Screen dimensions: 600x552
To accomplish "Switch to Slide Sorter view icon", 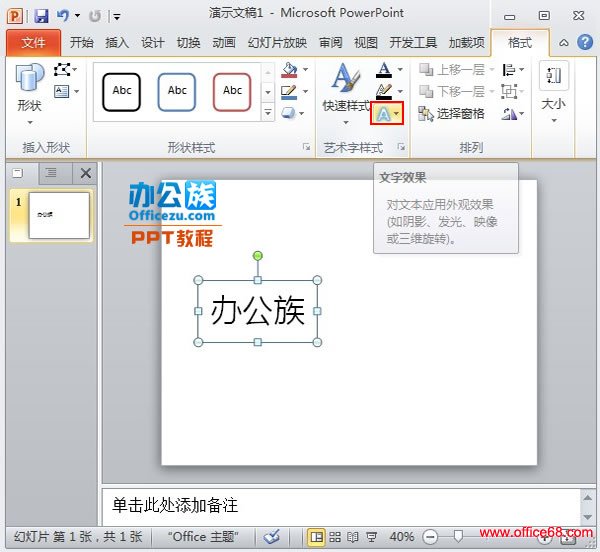I will point(335,537).
